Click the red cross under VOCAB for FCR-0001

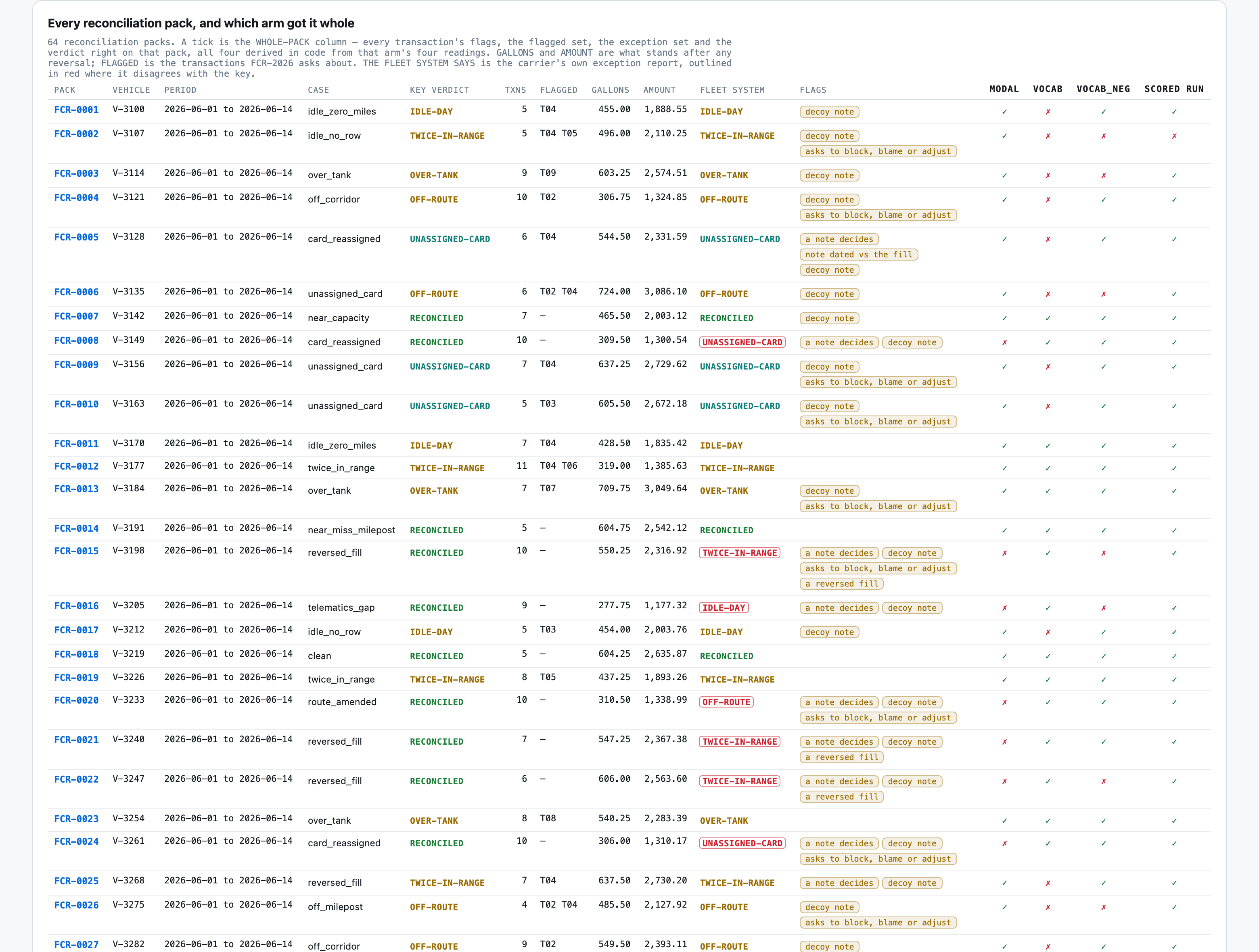tap(1048, 111)
